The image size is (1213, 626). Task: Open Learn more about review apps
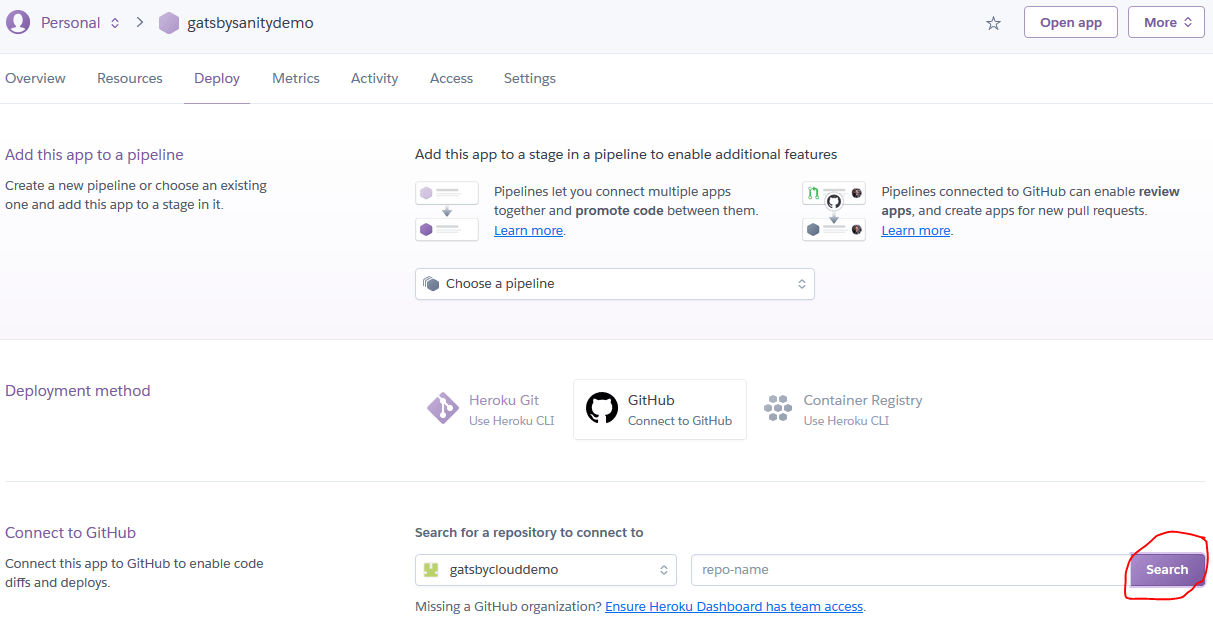pyautogui.click(x=916, y=231)
